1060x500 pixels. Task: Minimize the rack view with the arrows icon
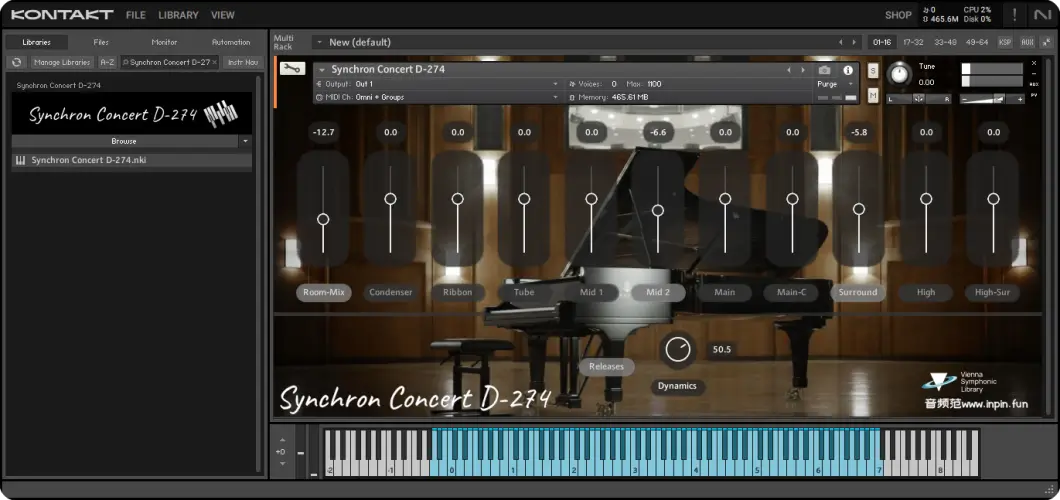click(x=1047, y=42)
